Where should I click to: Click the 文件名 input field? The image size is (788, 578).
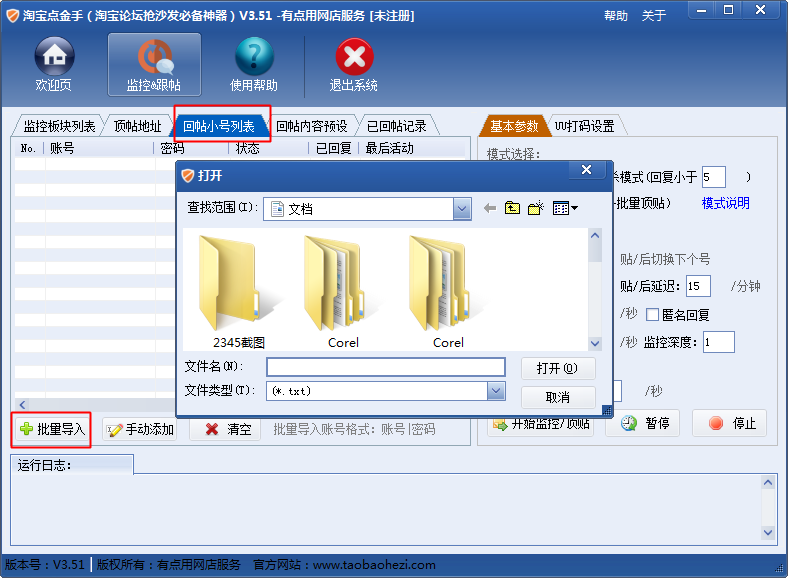[385, 367]
